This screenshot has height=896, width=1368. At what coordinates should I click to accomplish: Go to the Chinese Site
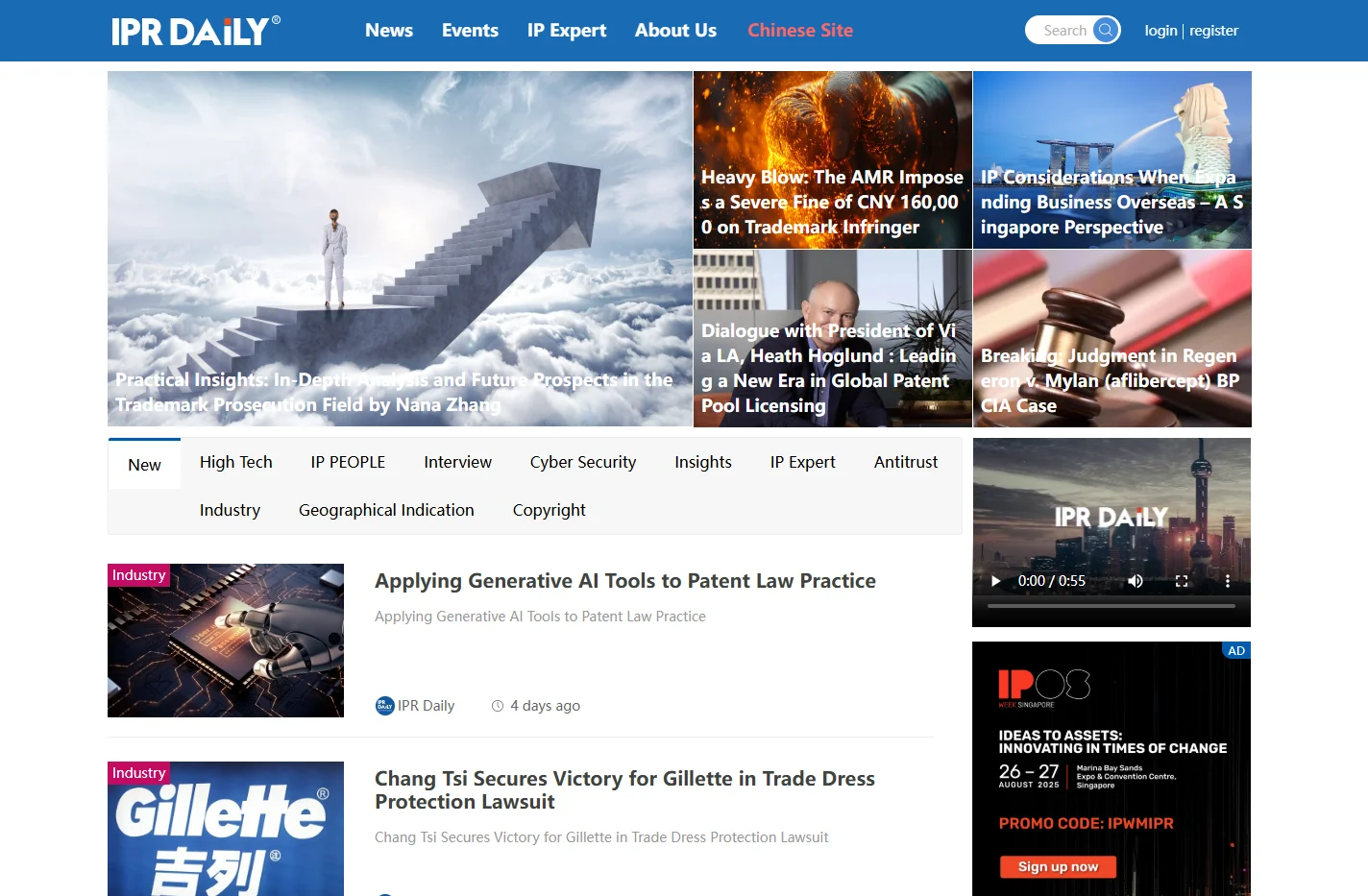[800, 30]
